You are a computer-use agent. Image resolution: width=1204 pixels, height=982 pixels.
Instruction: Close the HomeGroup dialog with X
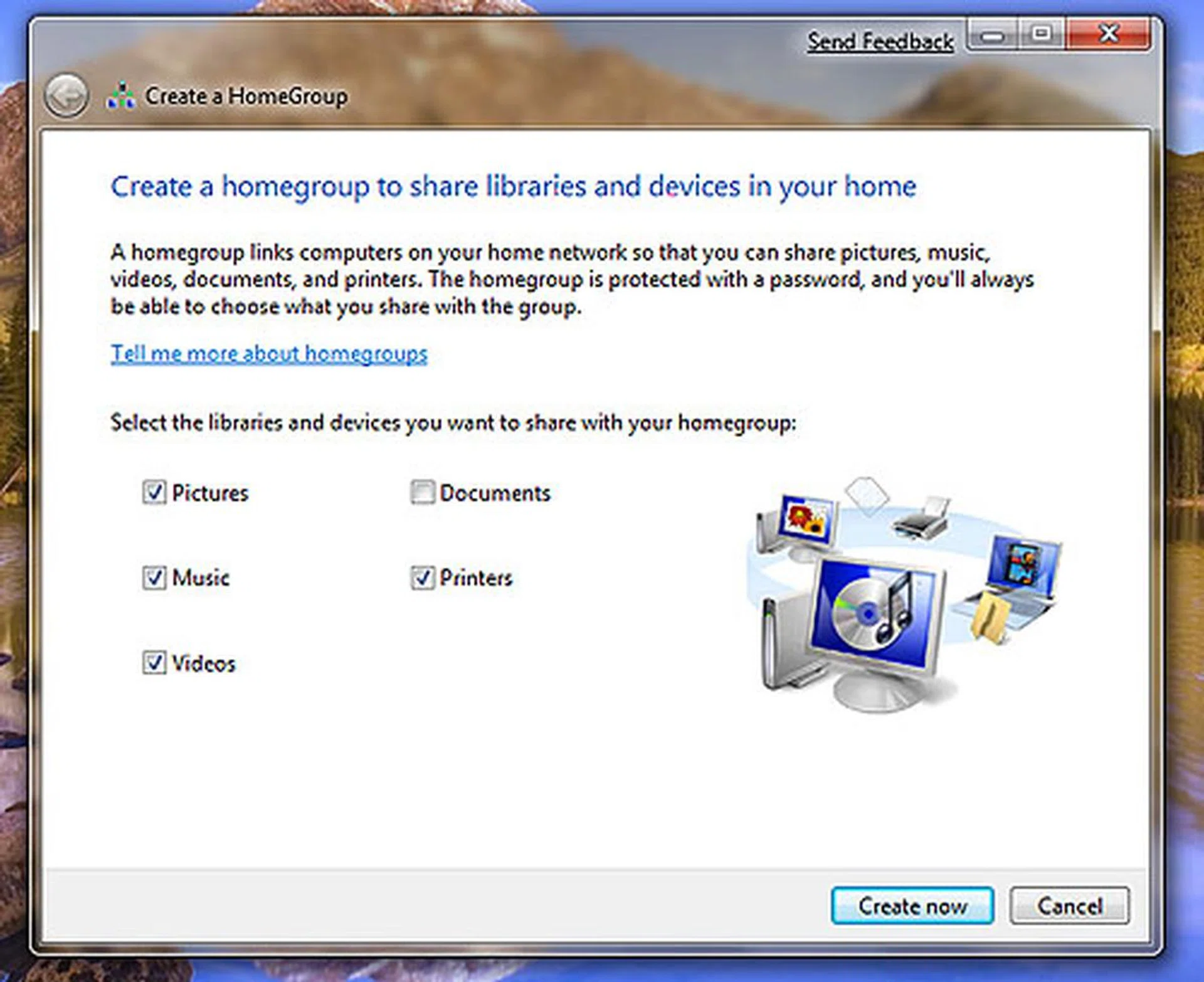[1108, 34]
